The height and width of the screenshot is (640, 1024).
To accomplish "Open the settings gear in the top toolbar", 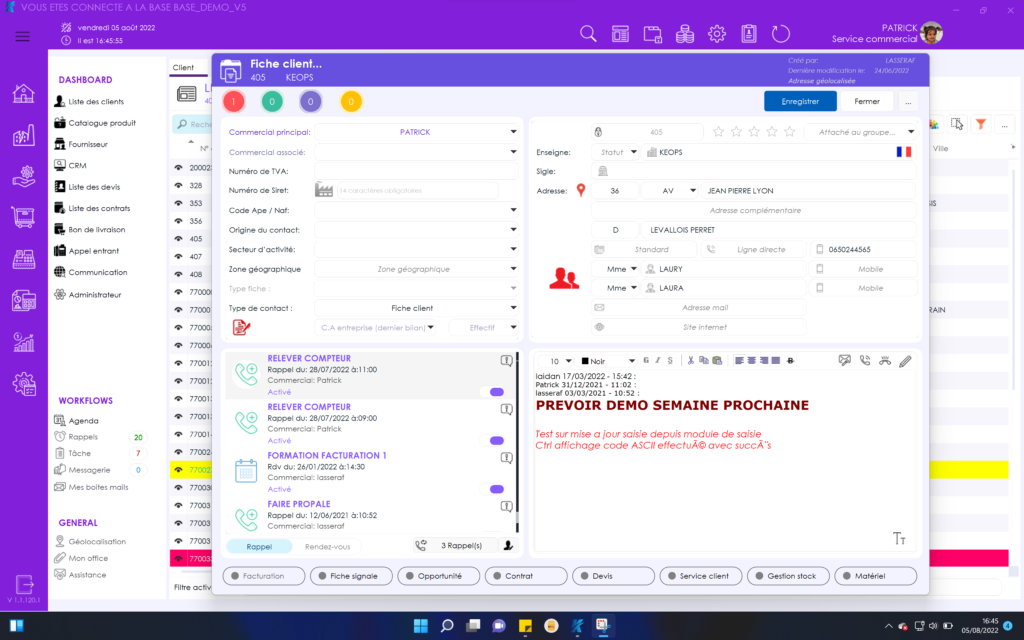I will (716, 34).
